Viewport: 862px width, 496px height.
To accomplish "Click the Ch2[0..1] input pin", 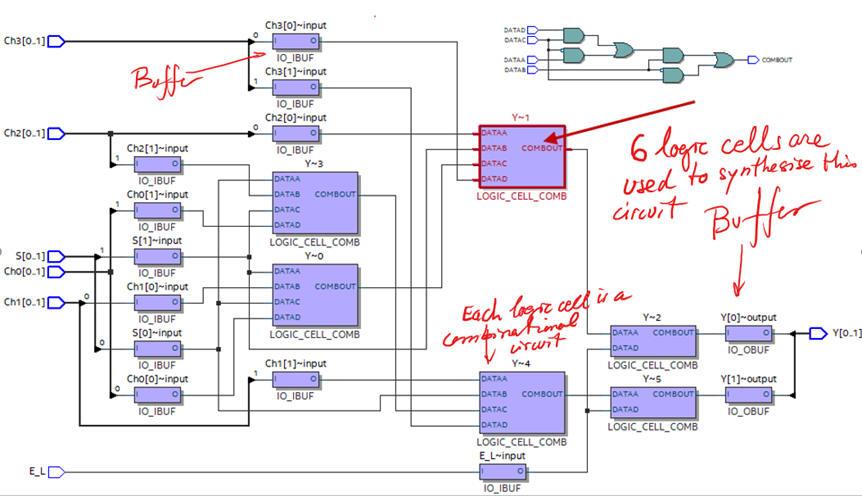I will tap(56, 134).
